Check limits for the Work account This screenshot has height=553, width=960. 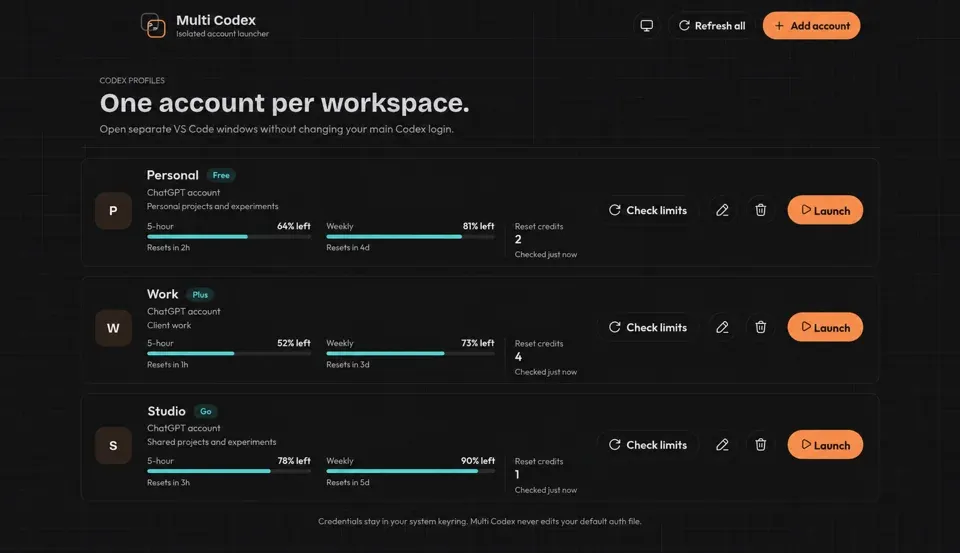point(648,328)
